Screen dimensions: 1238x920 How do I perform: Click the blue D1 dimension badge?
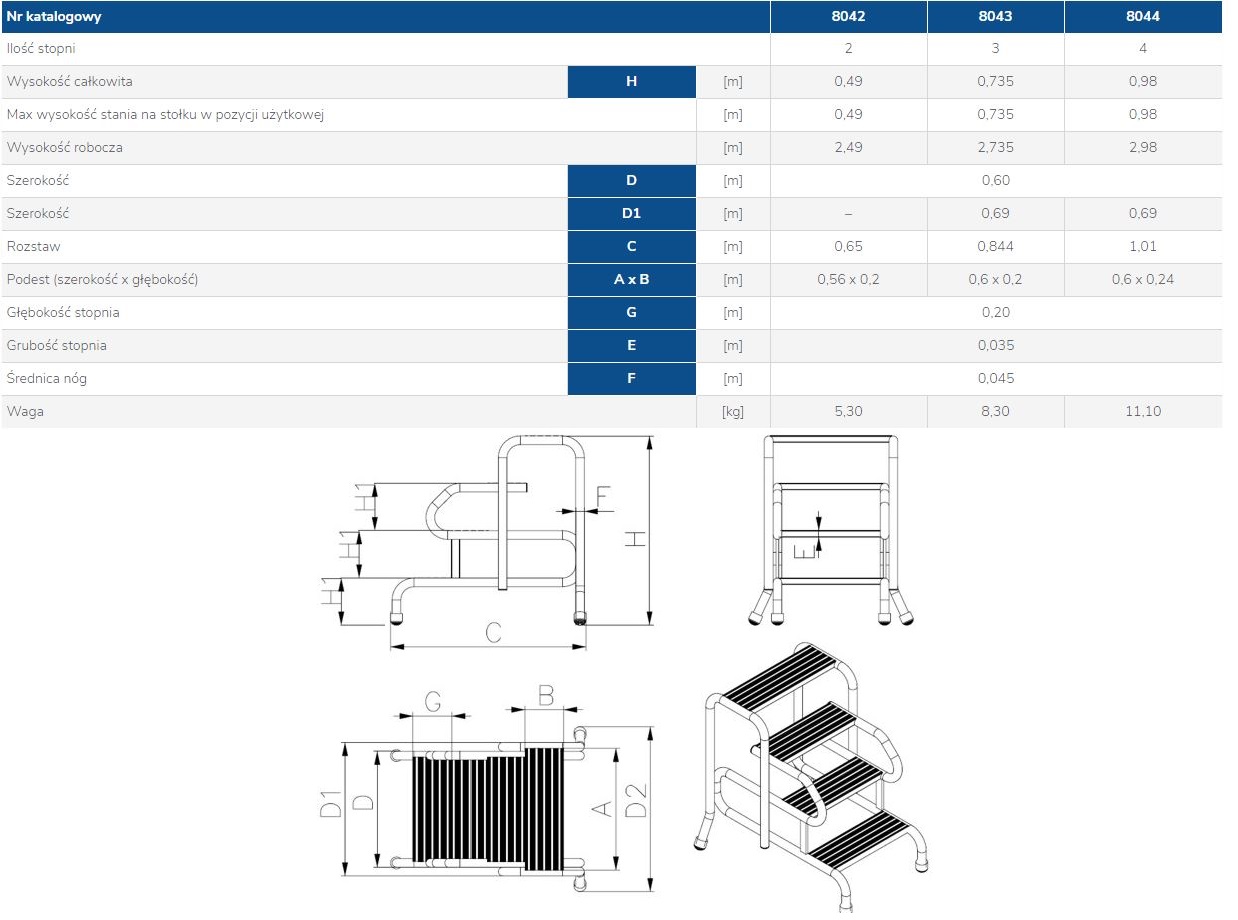pyautogui.click(x=631, y=214)
